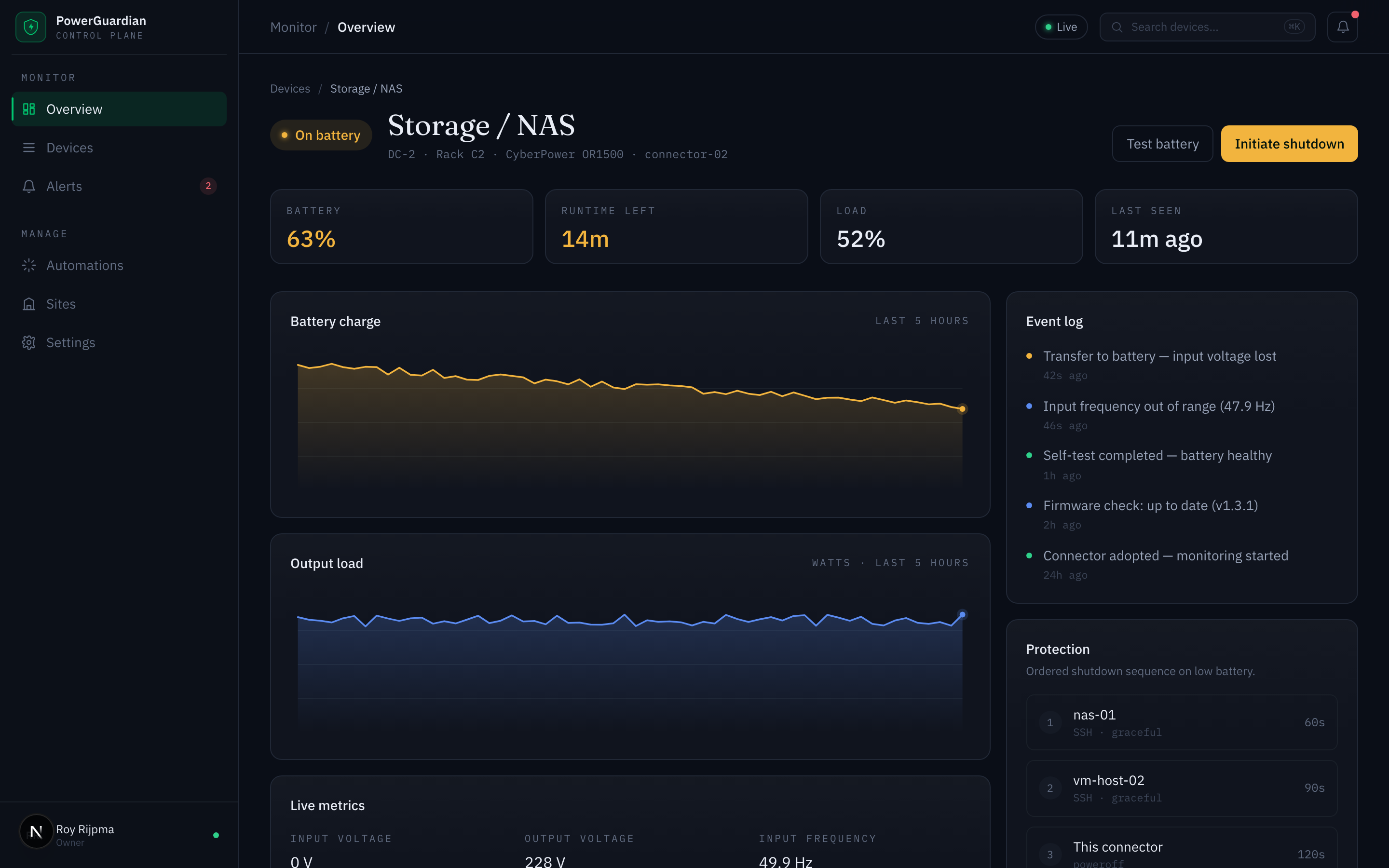Click the Alerts count badge showing 2
Viewport: 1389px width, 868px height.
point(208,186)
